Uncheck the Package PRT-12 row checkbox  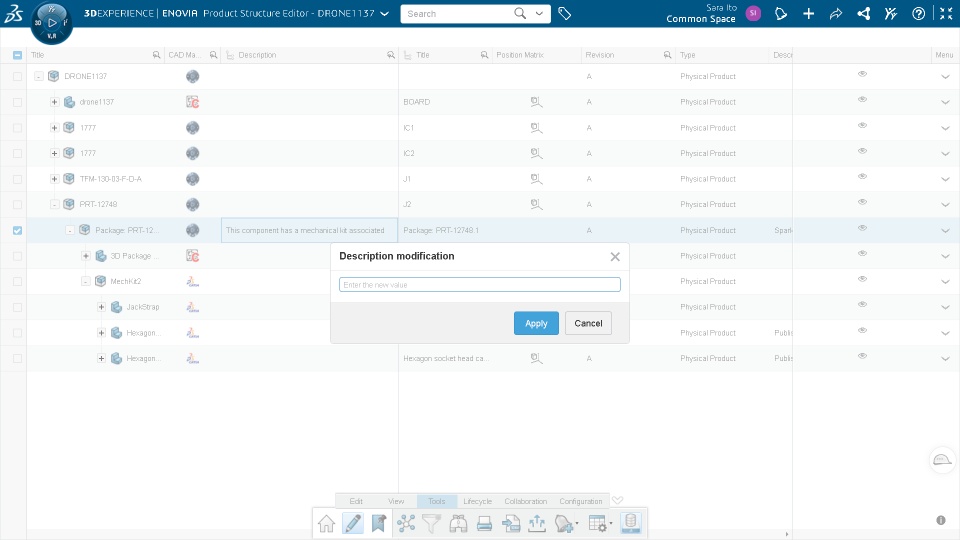point(17,230)
